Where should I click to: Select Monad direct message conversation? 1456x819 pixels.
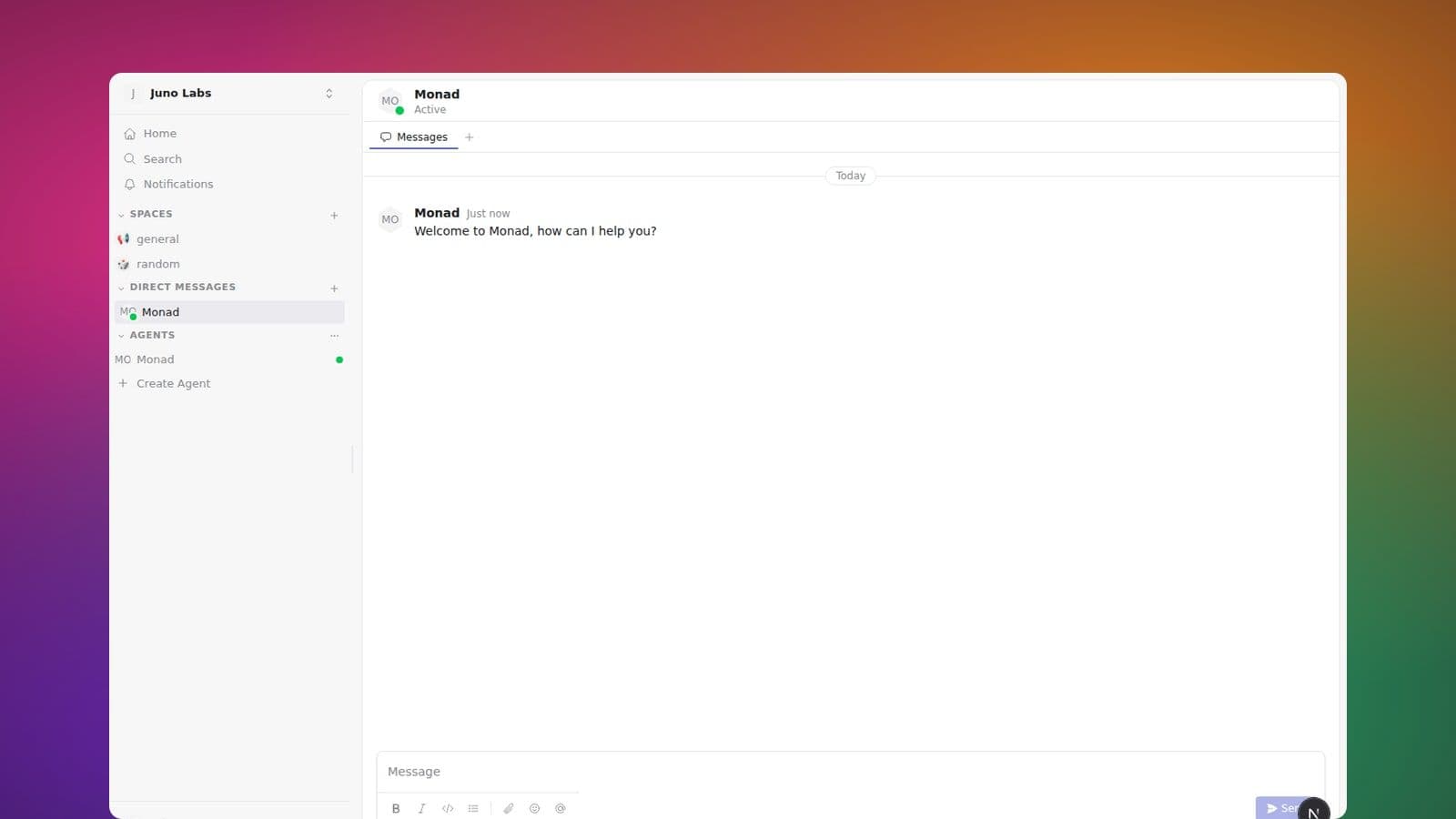click(230, 312)
